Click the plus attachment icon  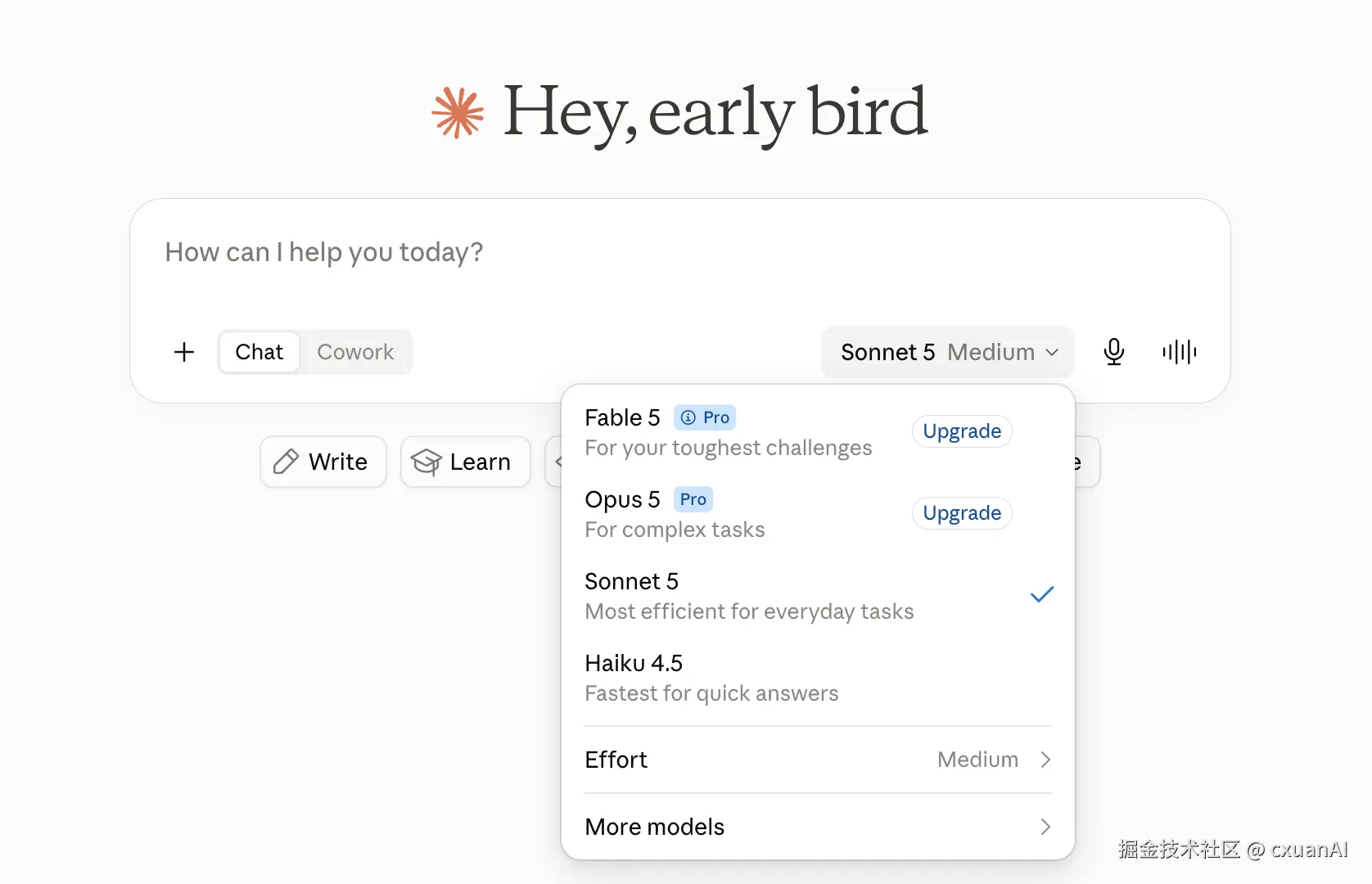point(184,352)
